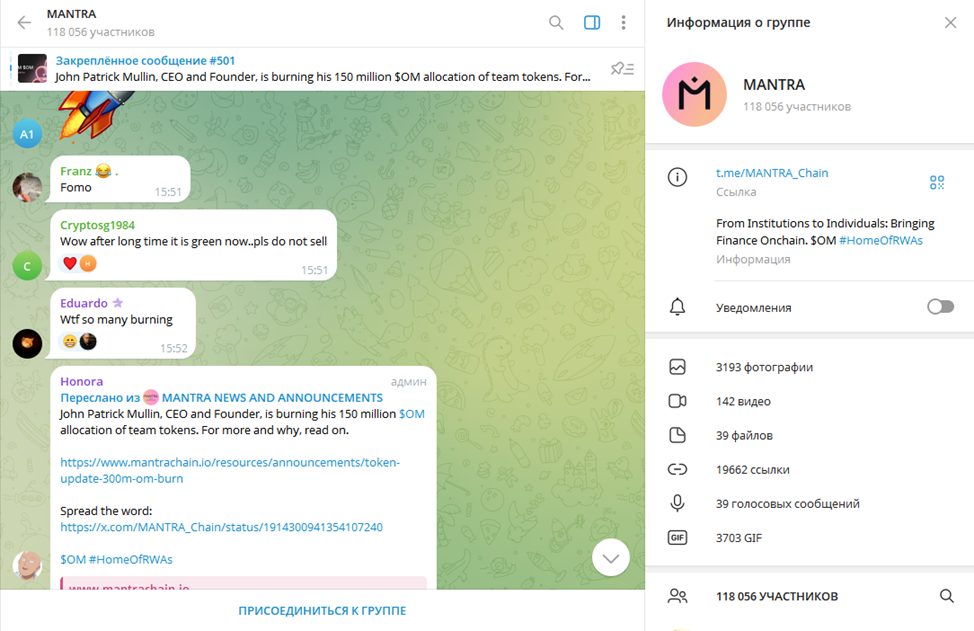Click the MANTRA chat title in header
Screen dimensions: 974x631
point(71,14)
